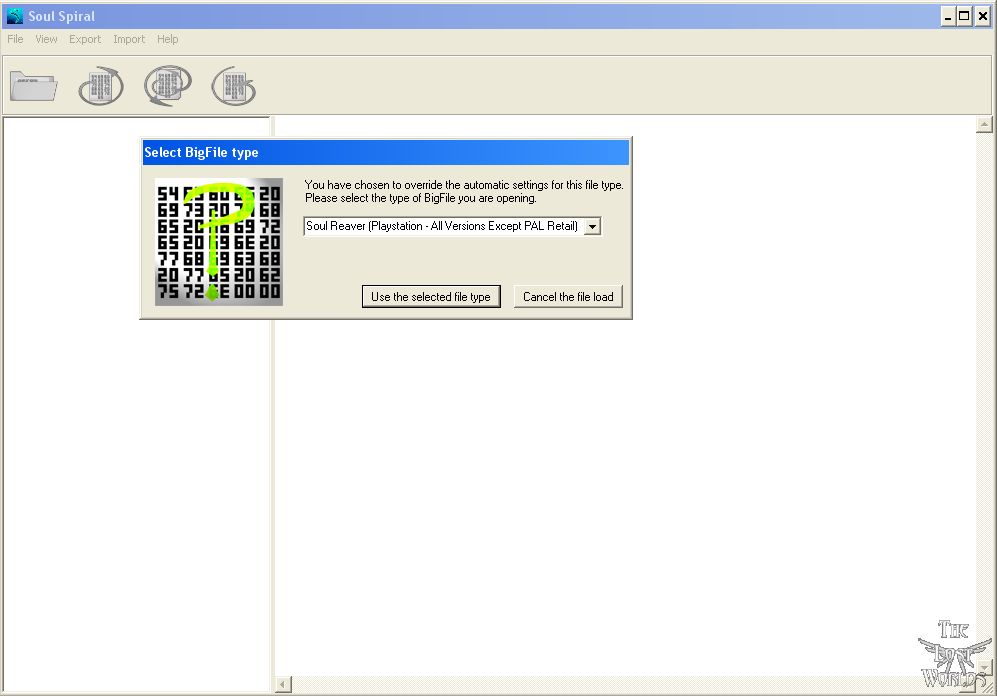The width and height of the screenshot is (997, 696).
Task: Click the horizontal scrollbar left arrow
Action: [x=284, y=685]
